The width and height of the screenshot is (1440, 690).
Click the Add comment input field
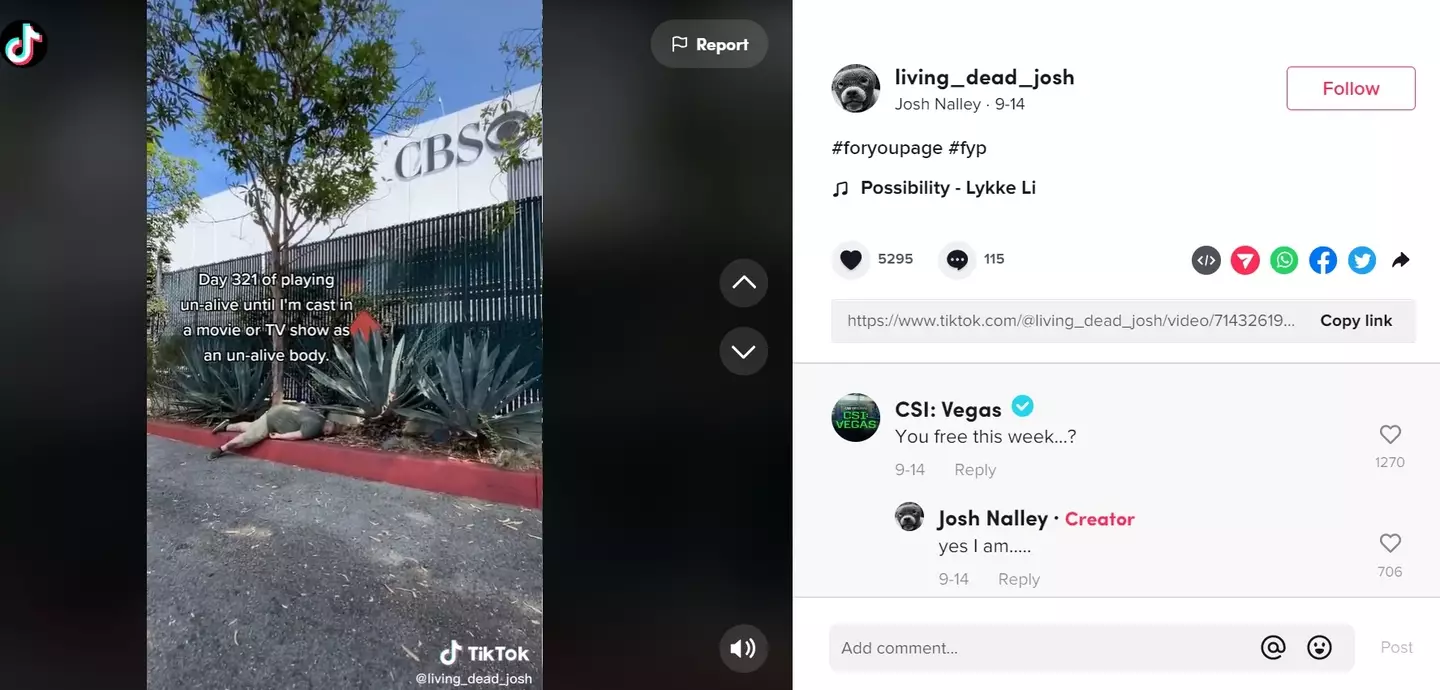(1040, 648)
